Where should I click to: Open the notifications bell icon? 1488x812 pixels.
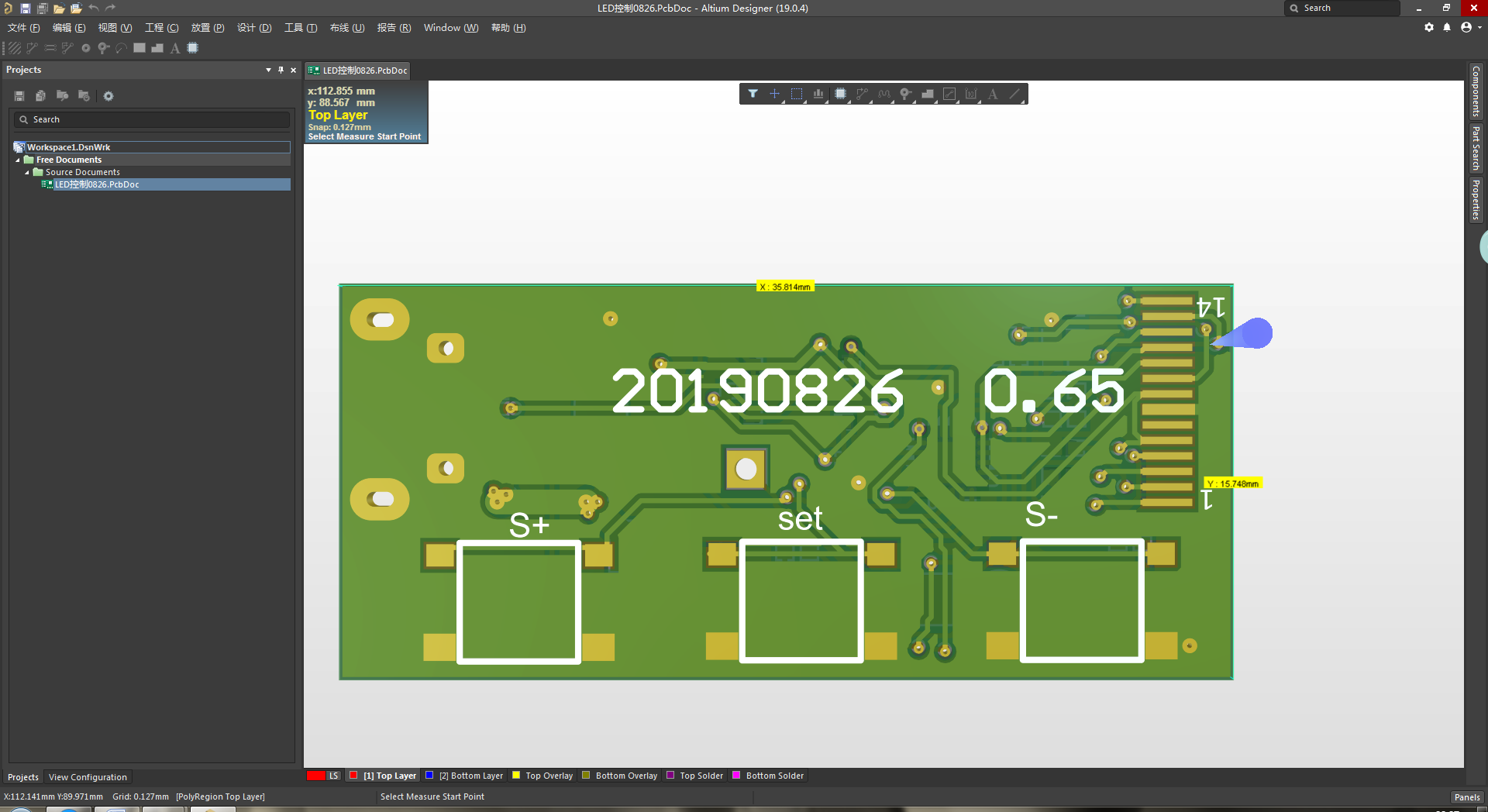click(x=1447, y=27)
